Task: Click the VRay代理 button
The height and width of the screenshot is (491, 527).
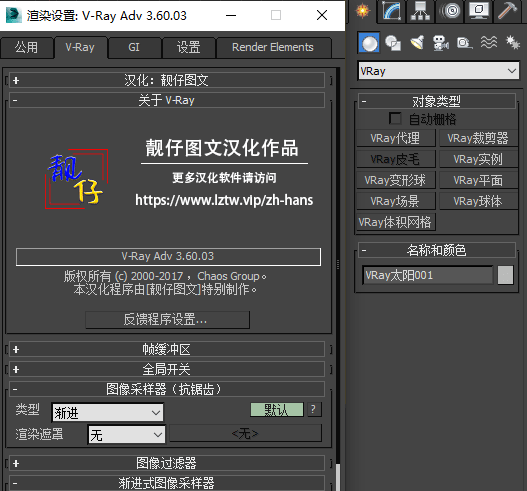Action: click(396, 138)
